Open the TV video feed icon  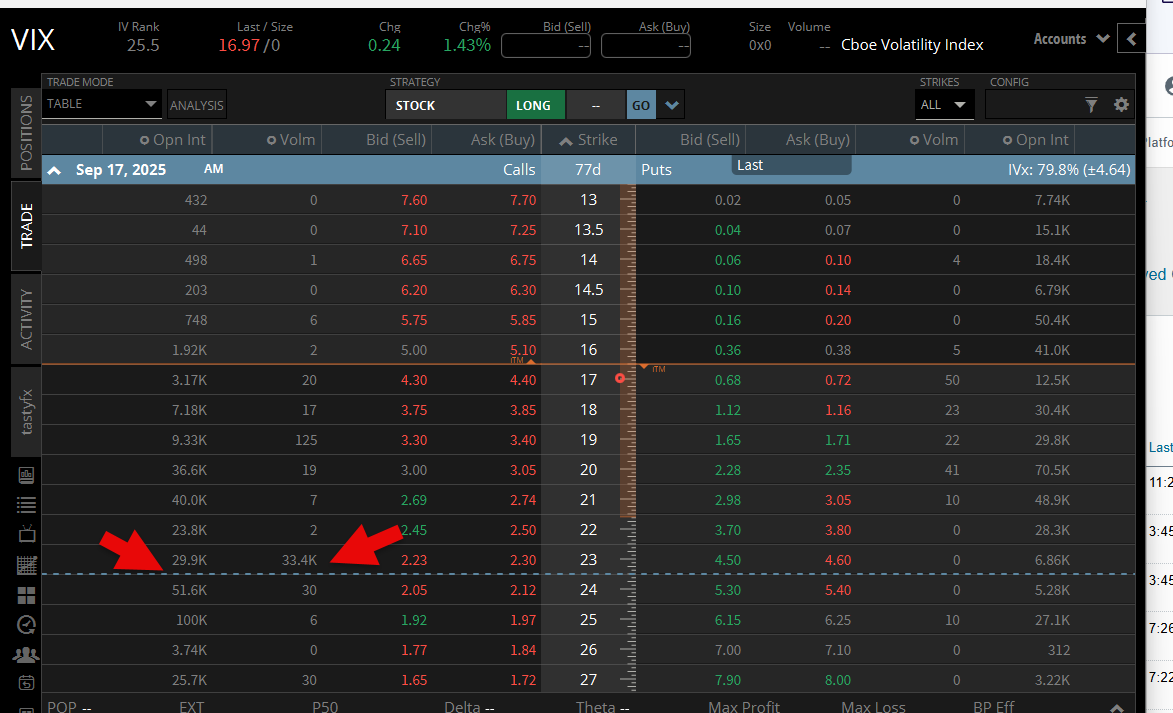click(x=26, y=533)
